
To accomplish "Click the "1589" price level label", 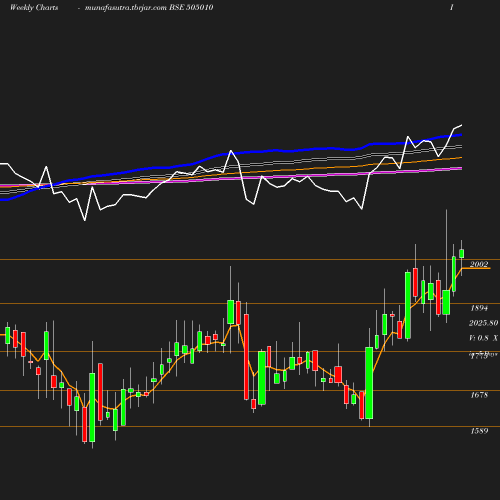I will point(479,431).
